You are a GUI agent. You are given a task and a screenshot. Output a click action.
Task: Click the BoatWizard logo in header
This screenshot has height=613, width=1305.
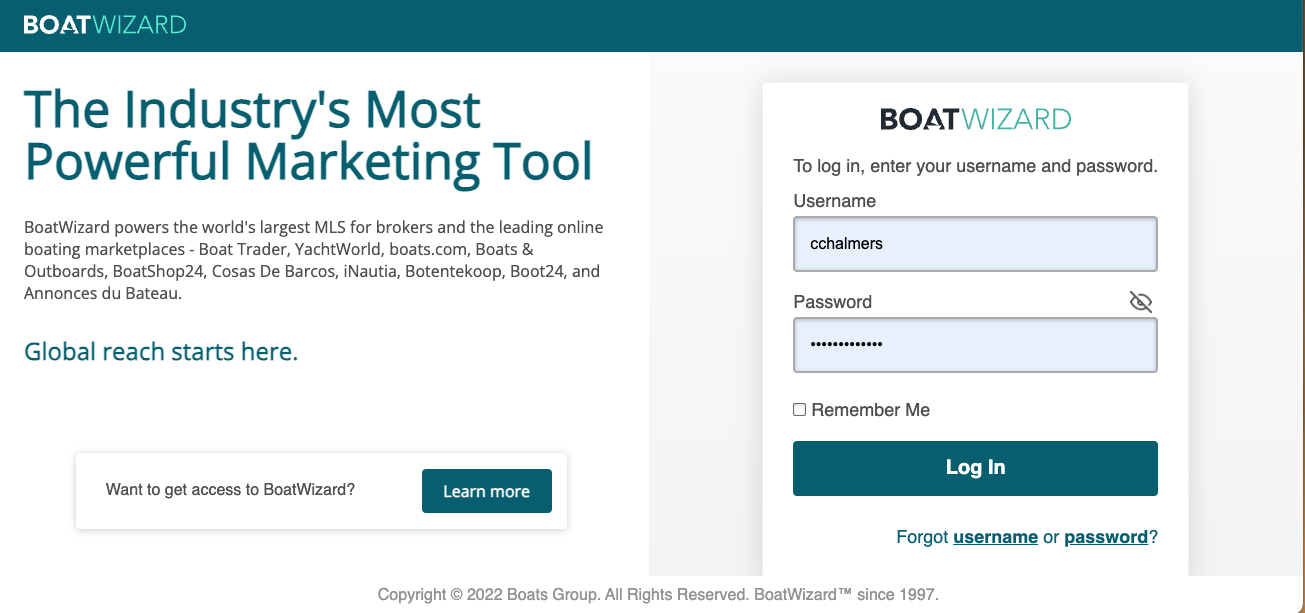[105, 25]
